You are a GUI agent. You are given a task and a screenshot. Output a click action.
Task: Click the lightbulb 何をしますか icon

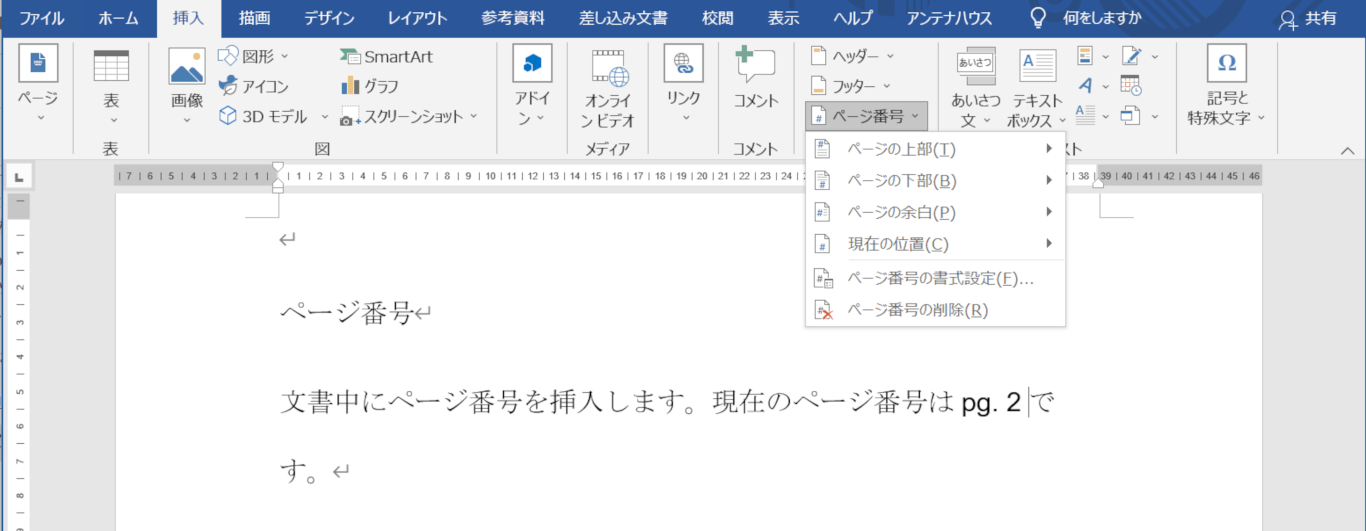1039,18
